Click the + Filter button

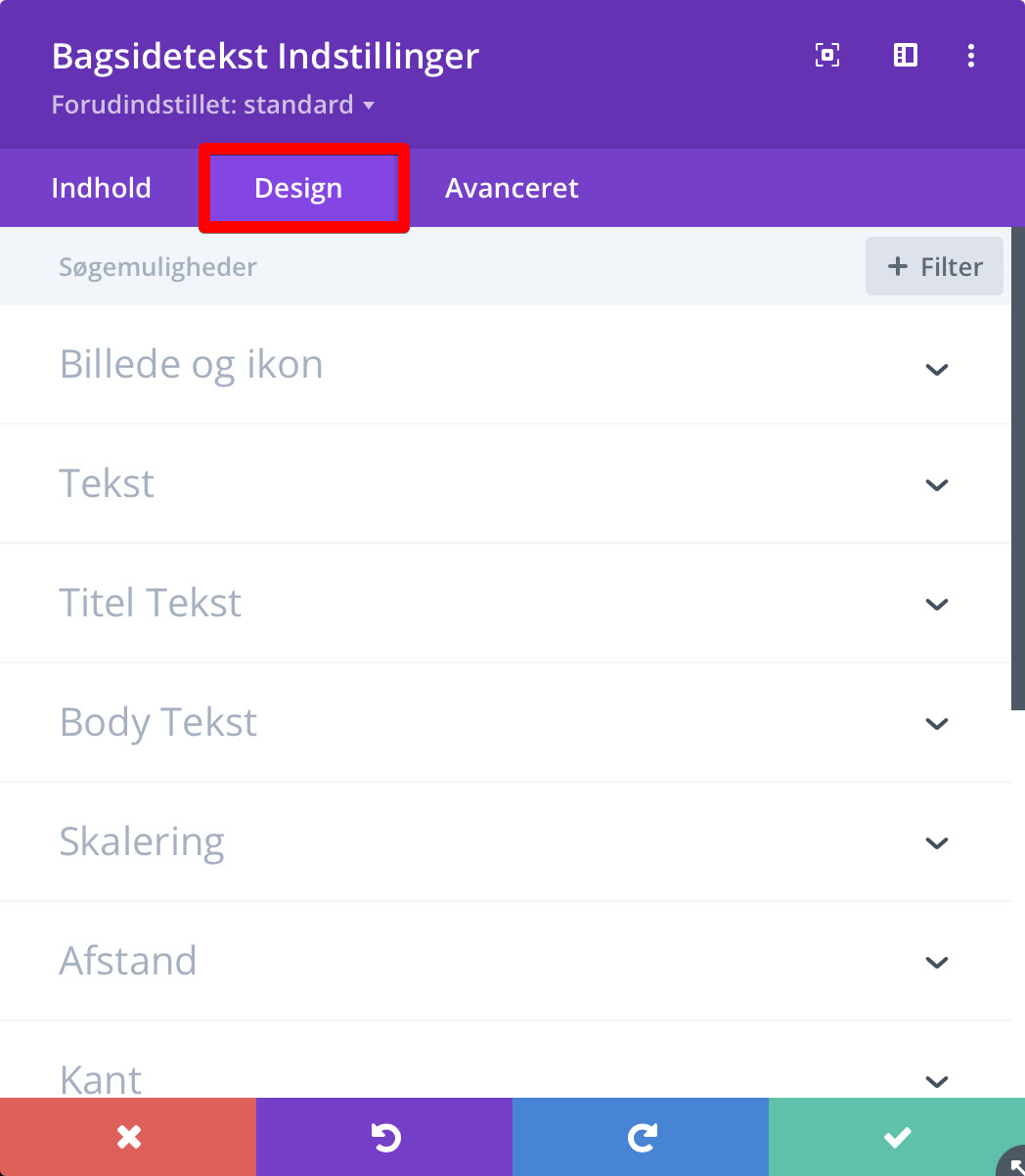tap(934, 267)
